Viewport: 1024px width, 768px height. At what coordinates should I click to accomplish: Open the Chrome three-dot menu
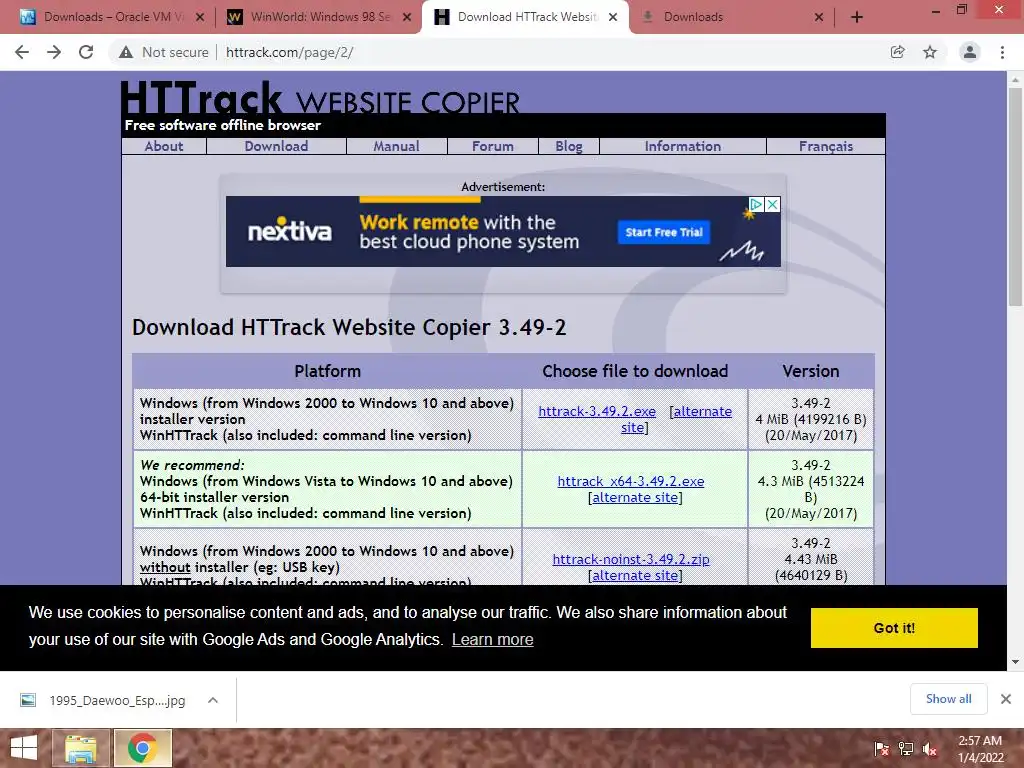tap(1002, 52)
